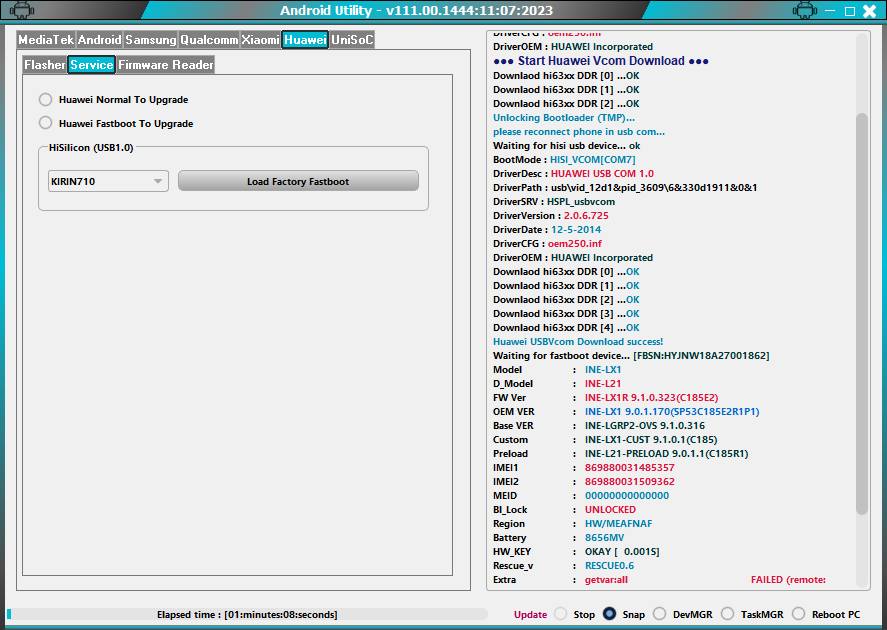The image size is (887, 630).
Task: Click the log panel vertical scrollbar
Action: [x=862, y=314]
